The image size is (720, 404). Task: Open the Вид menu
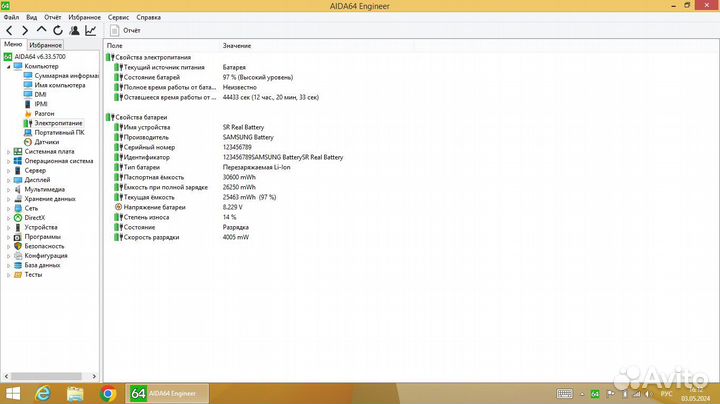pos(32,17)
